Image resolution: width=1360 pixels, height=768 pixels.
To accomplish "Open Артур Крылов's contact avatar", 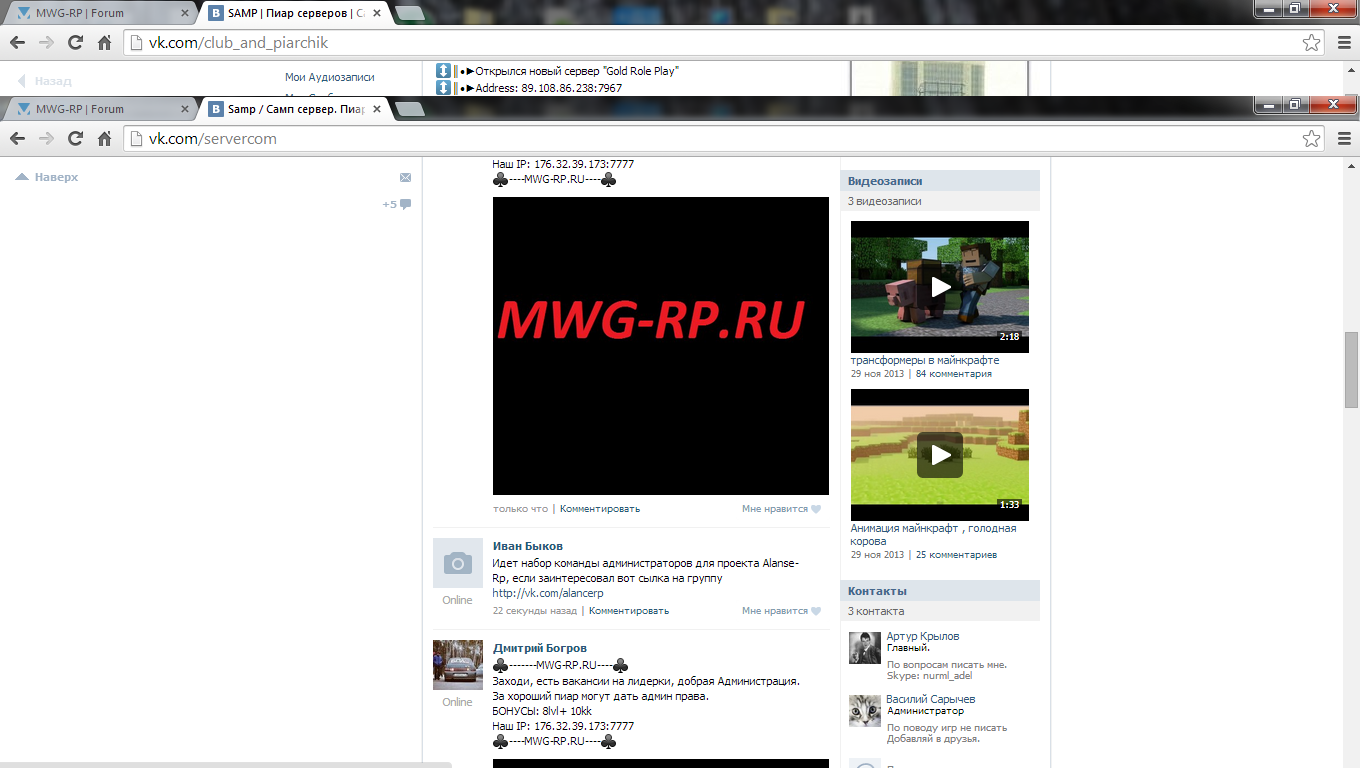I will click(x=865, y=648).
